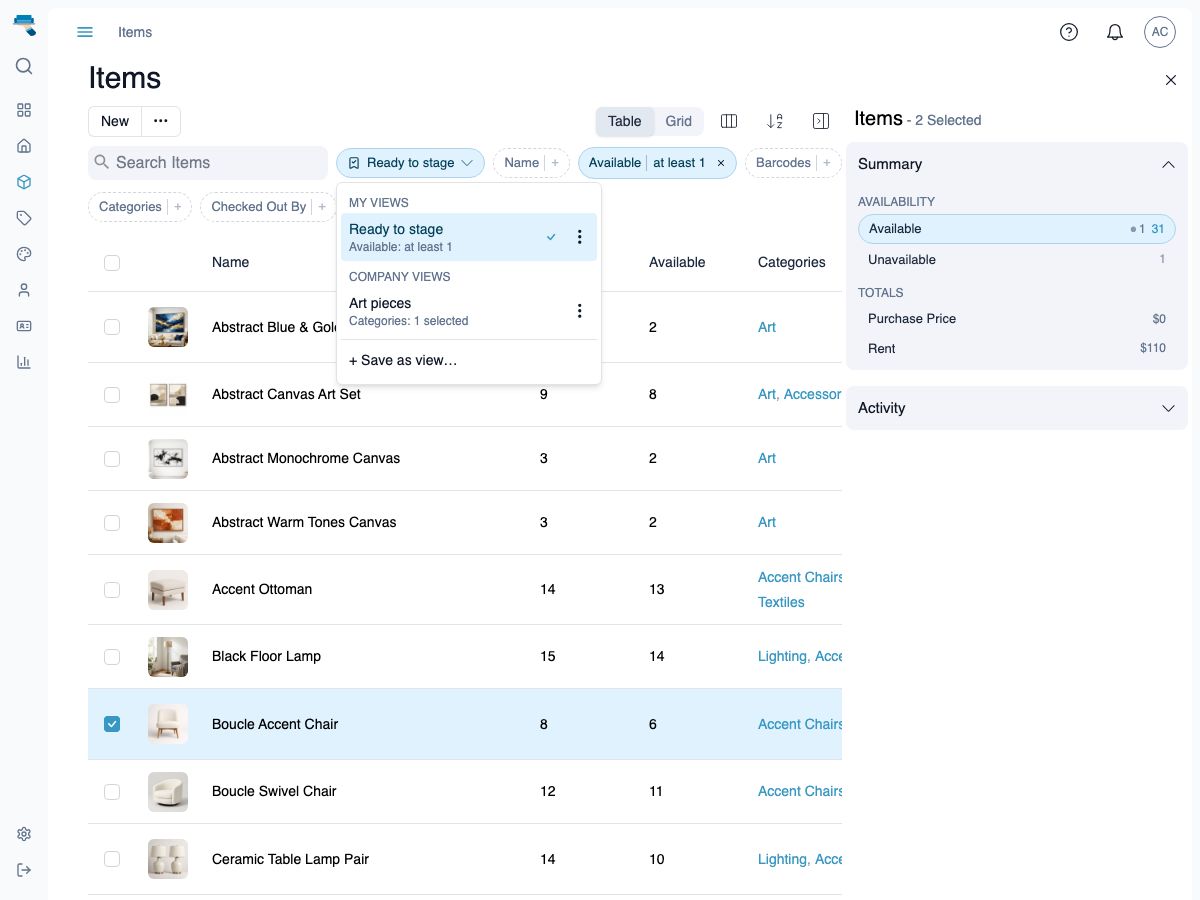This screenshot has height=900, width=1200.
Task: Check the Abstract Canvas Art Set row
Action: (x=112, y=394)
